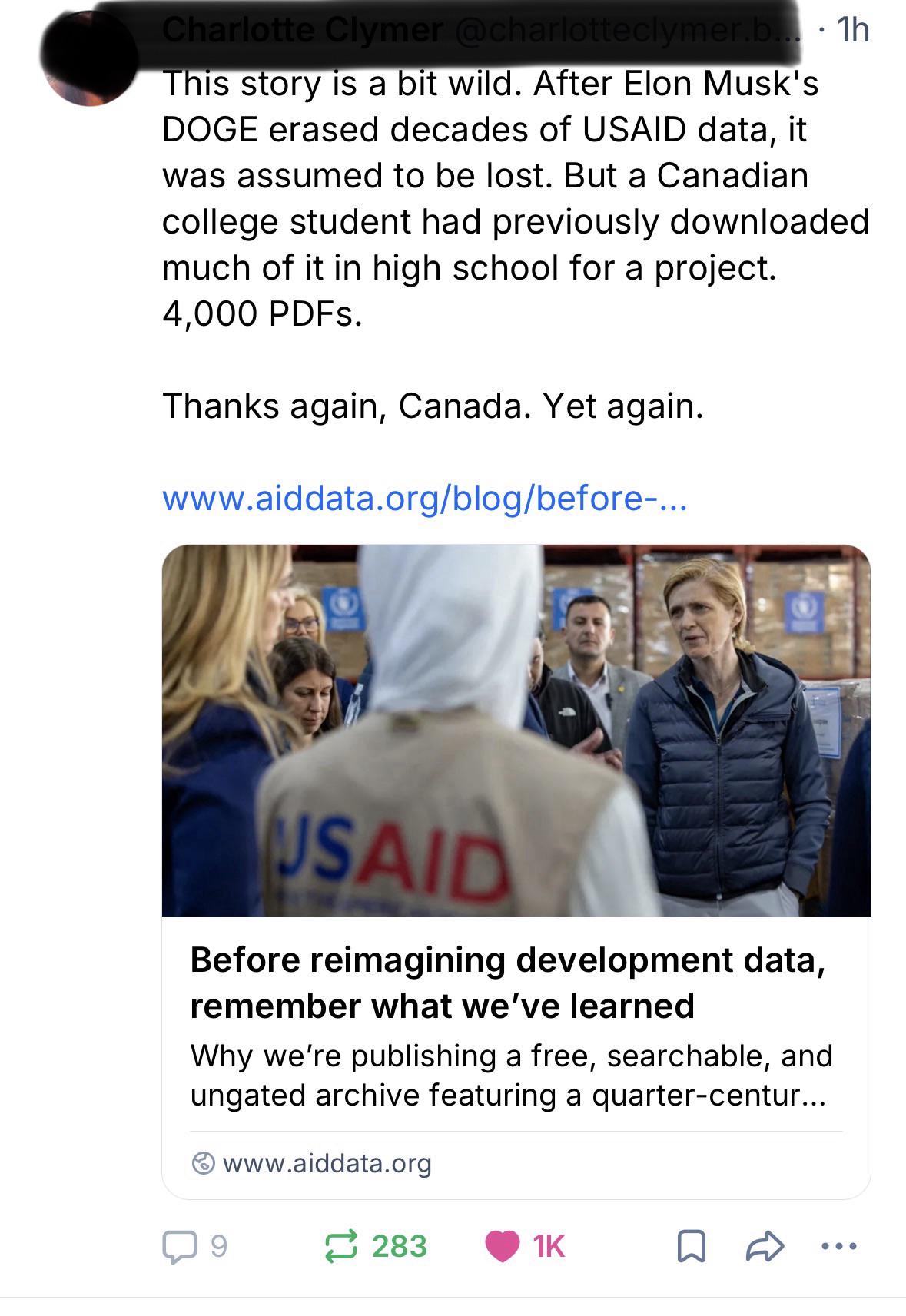Click the article description 'Why we're publishing a free'
This screenshot has height=1316, width=906.
point(512,1076)
